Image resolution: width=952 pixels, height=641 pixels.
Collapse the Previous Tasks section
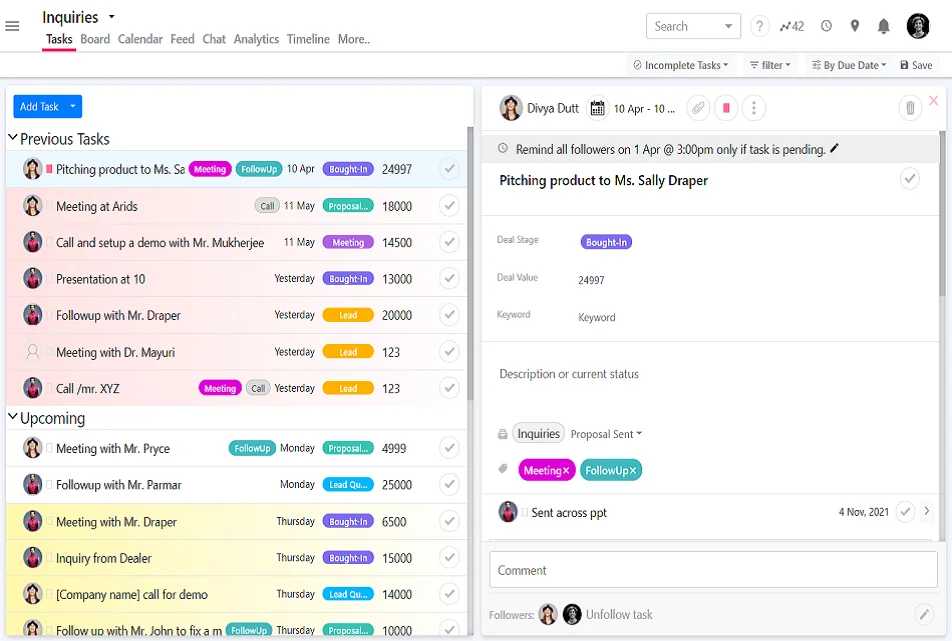13,139
